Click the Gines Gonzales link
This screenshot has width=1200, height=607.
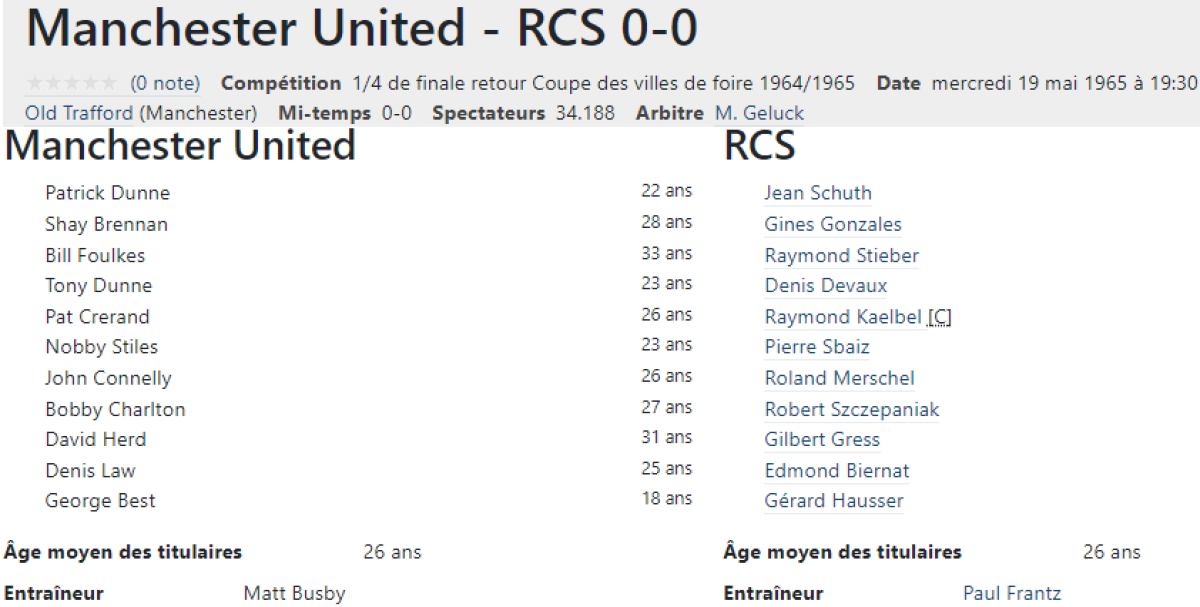(x=833, y=224)
